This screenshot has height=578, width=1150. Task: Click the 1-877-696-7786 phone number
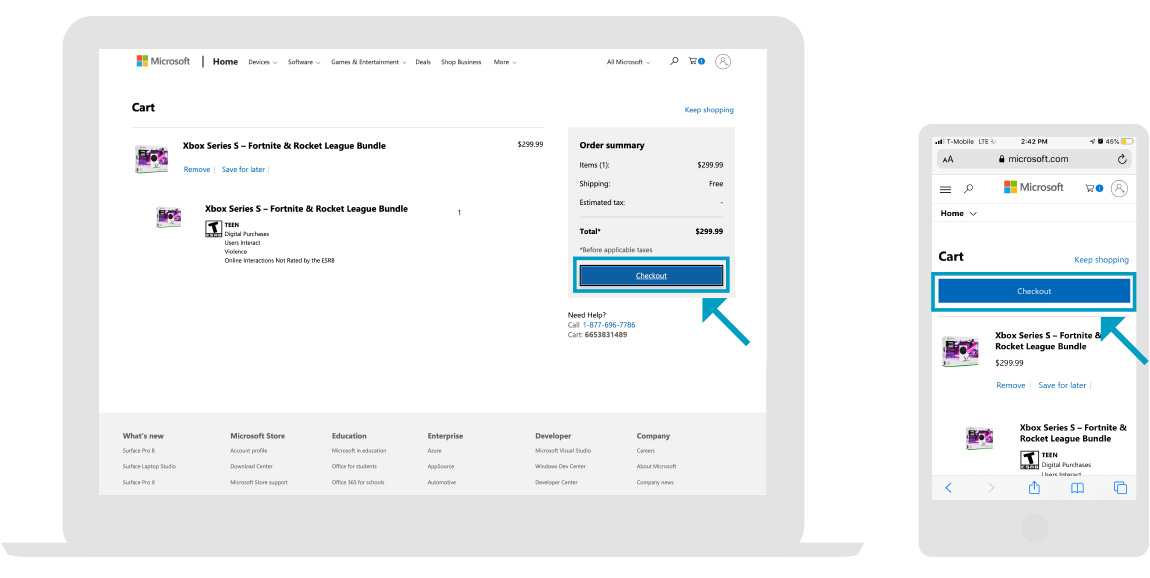pyautogui.click(x=609, y=325)
